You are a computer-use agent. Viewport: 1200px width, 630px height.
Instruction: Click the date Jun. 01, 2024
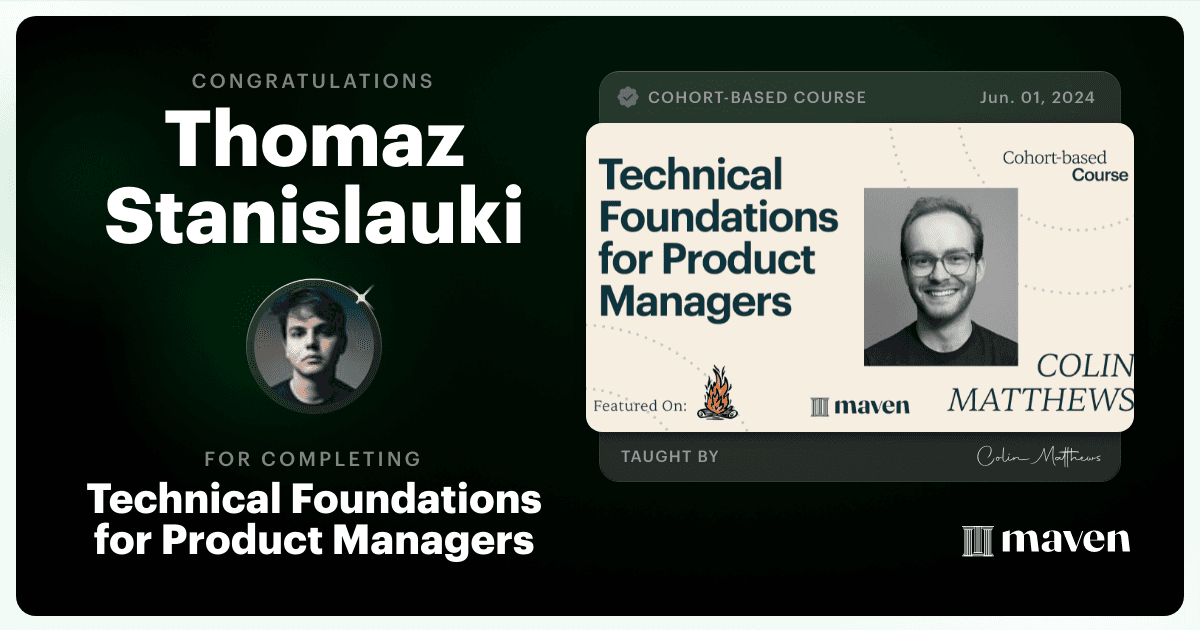1036,98
